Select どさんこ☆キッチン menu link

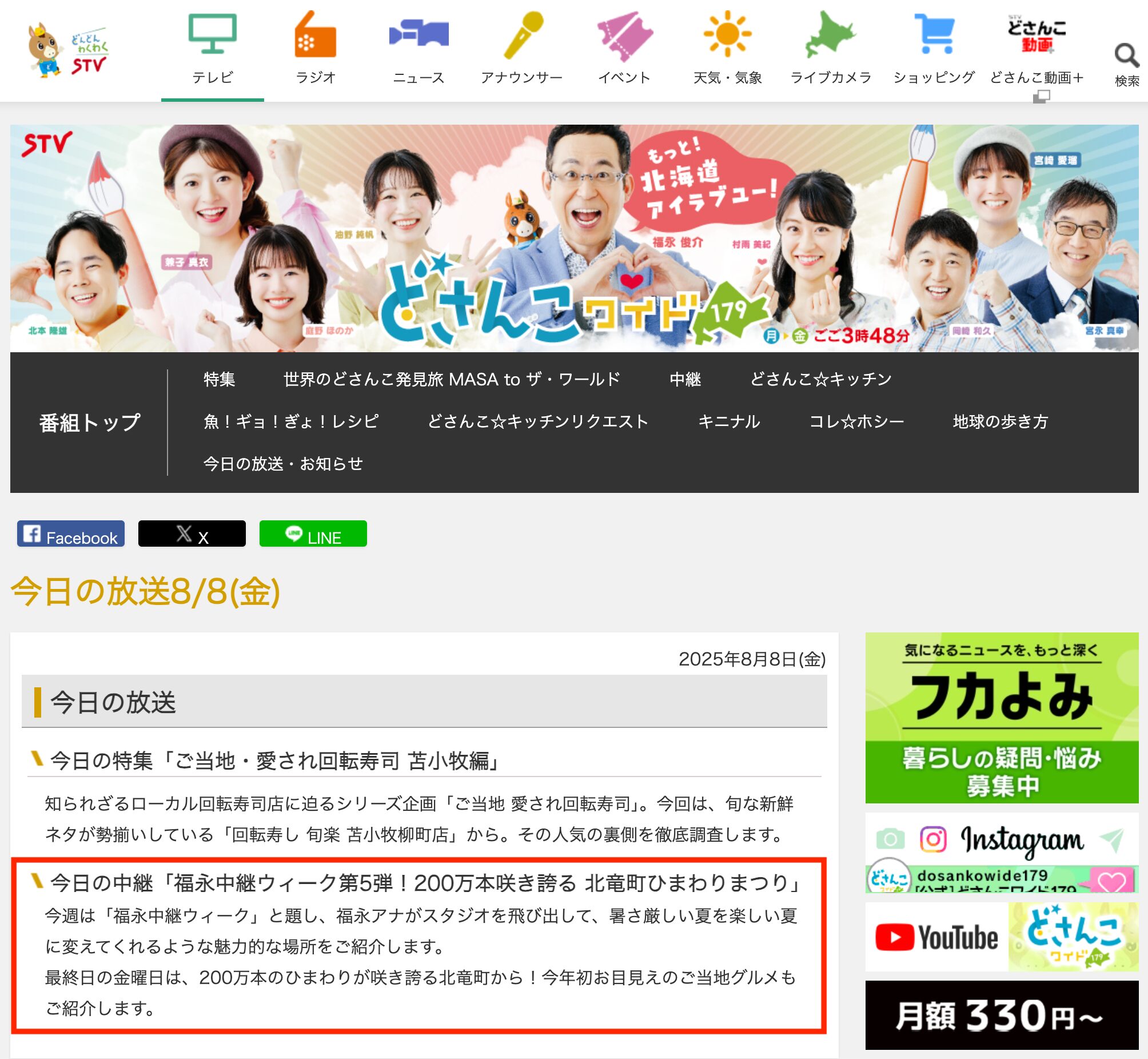821,379
